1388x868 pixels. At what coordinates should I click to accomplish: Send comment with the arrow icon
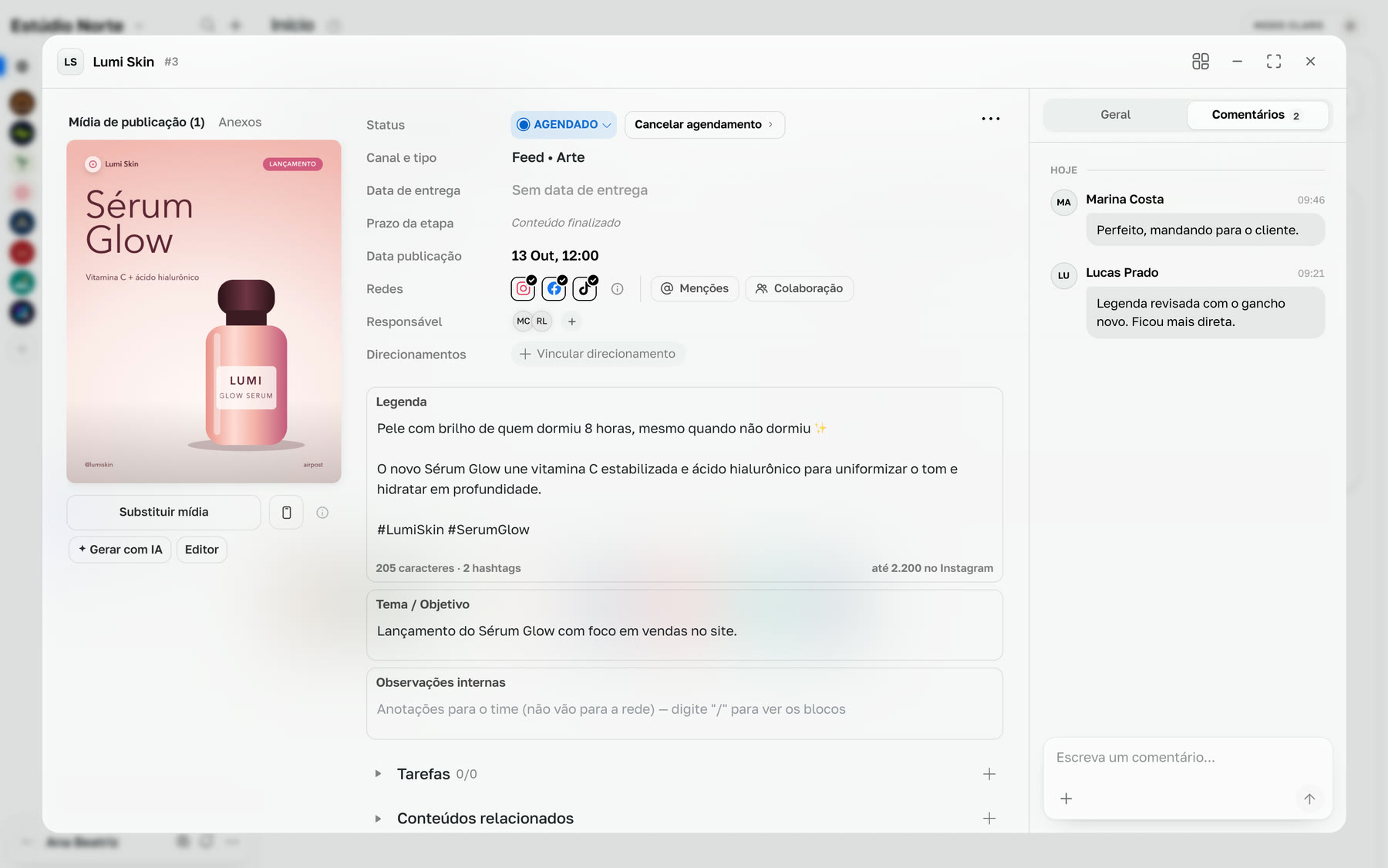click(x=1309, y=799)
